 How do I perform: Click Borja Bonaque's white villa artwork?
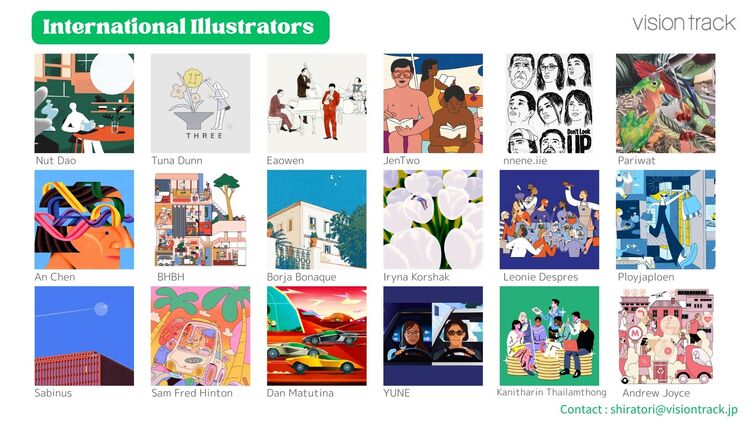coord(317,220)
